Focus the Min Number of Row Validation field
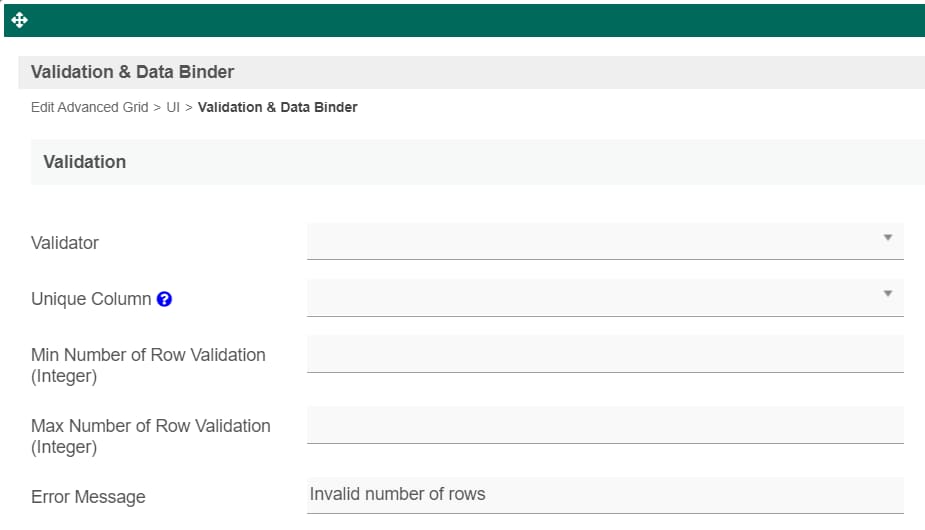Image resolution: width=925 pixels, height=530 pixels. (x=605, y=354)
